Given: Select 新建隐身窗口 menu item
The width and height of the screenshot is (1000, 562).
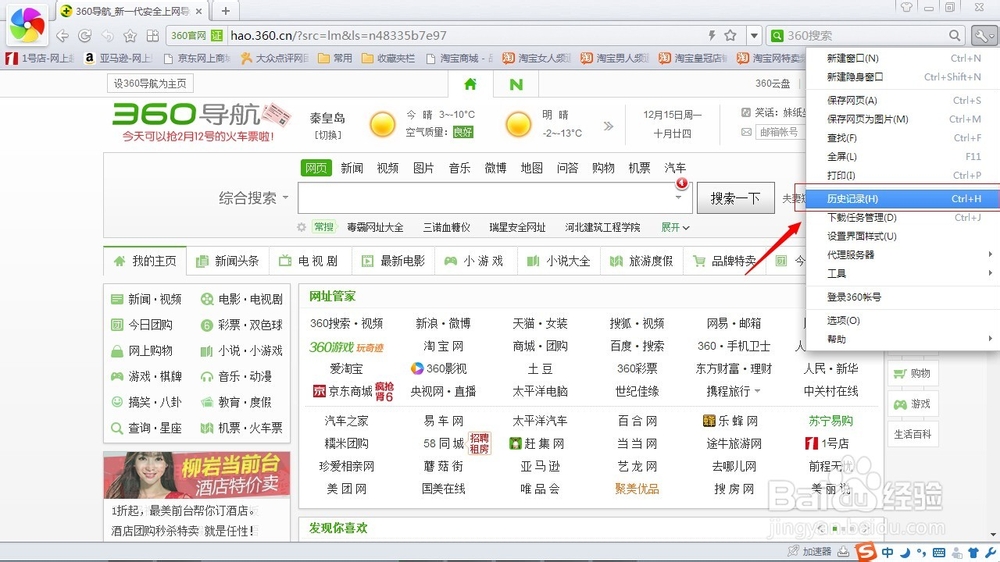Looking at the screenshot, I should coord(903,77).
